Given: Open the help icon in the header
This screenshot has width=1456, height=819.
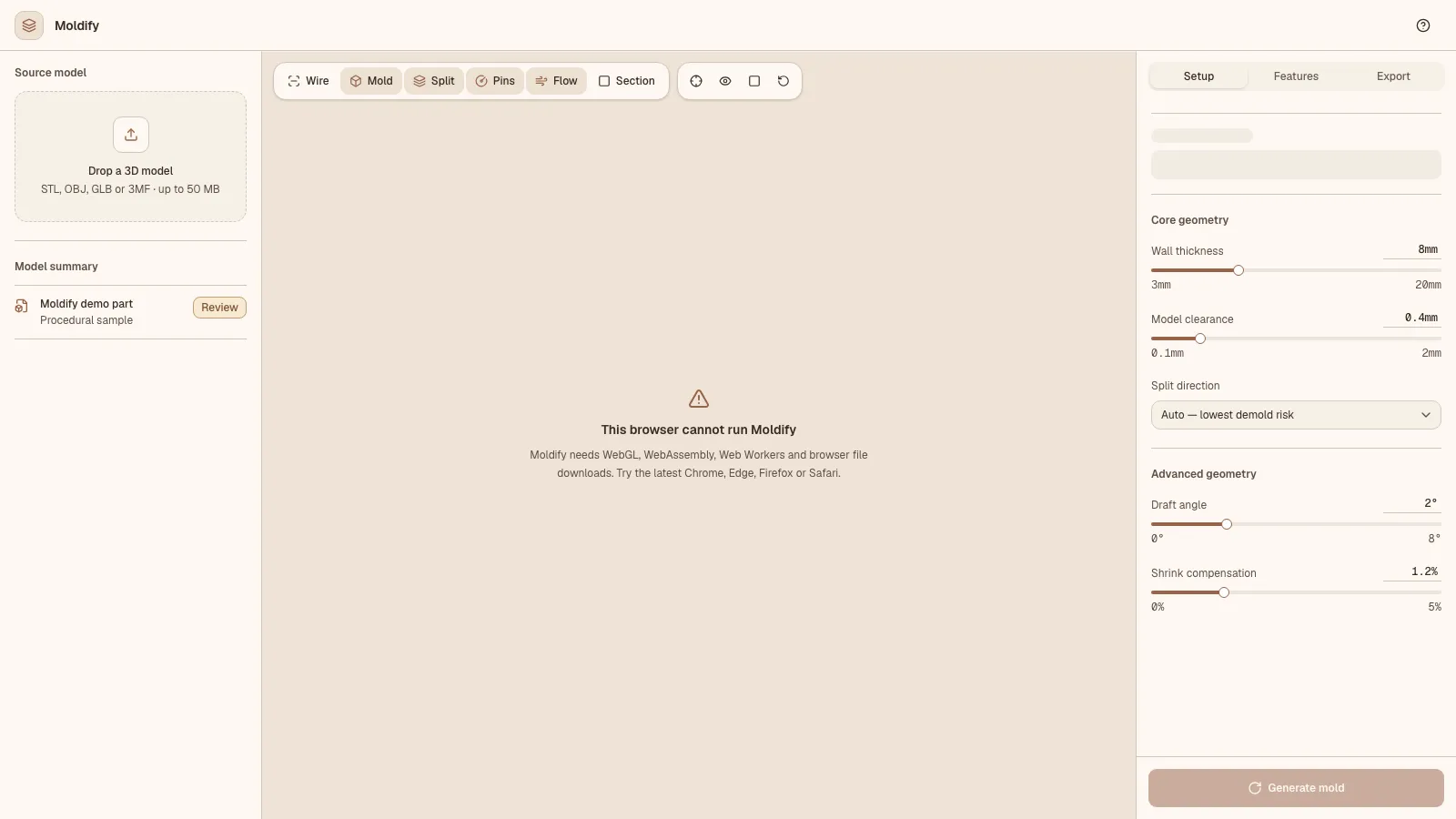Looking at the screenshot, I should click(1423, 25).
